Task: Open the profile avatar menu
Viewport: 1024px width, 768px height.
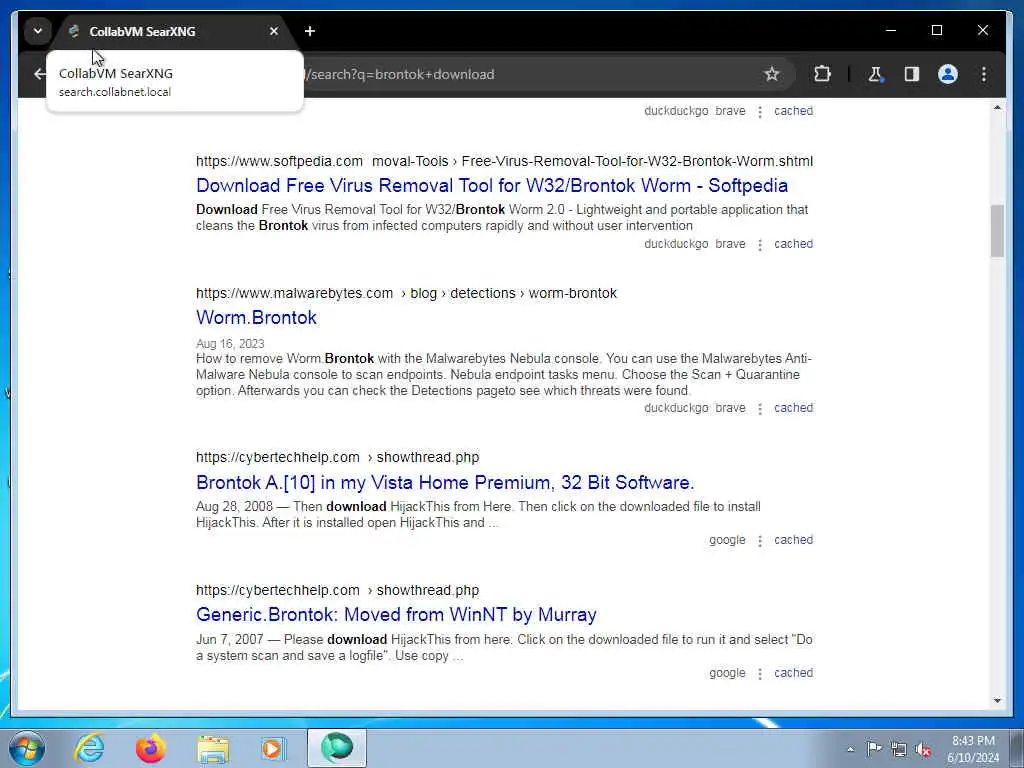Action: coord(948,74)
